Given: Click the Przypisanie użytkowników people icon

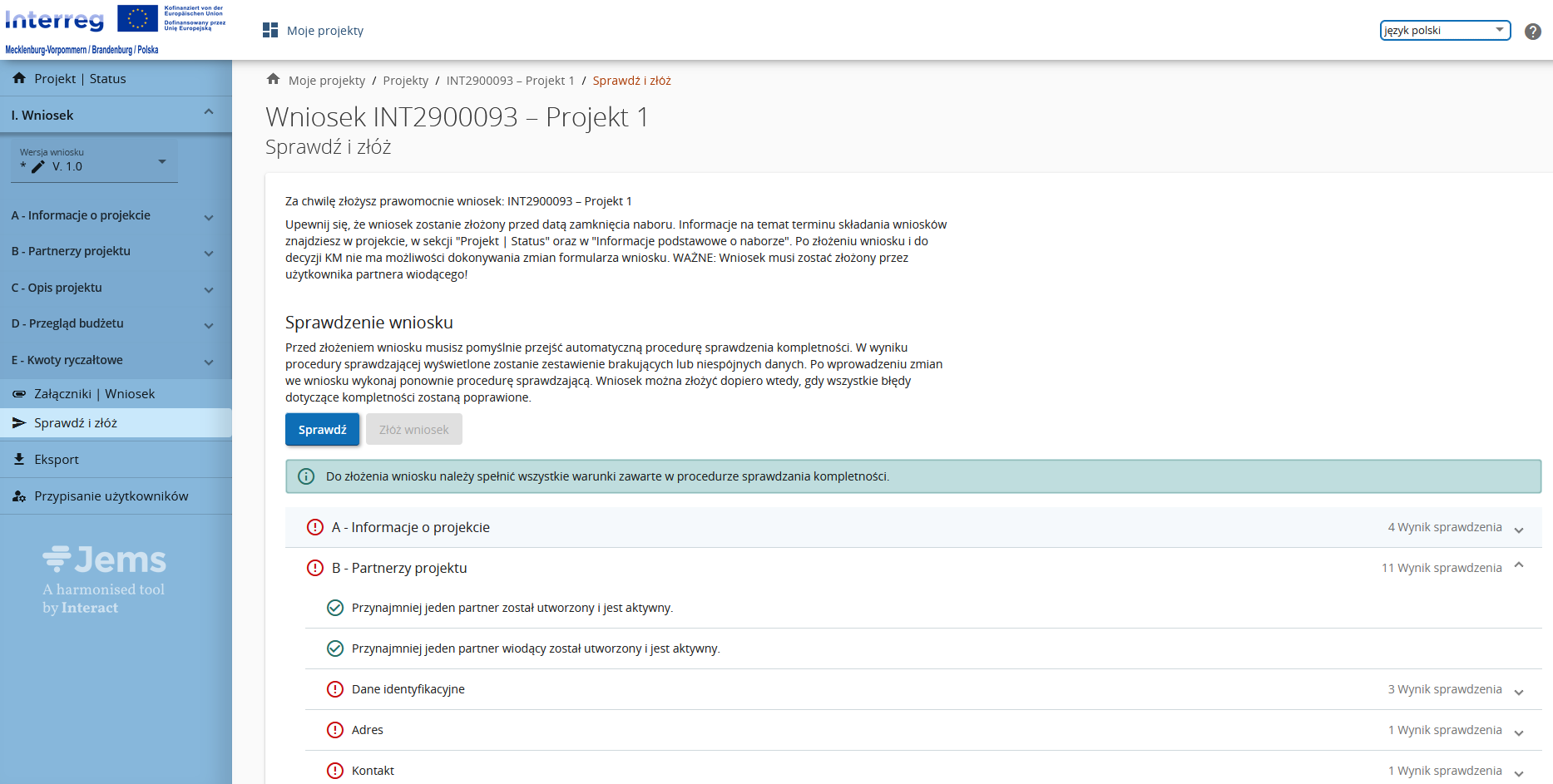Looking at the screenshot, I should tap(19, 496).
